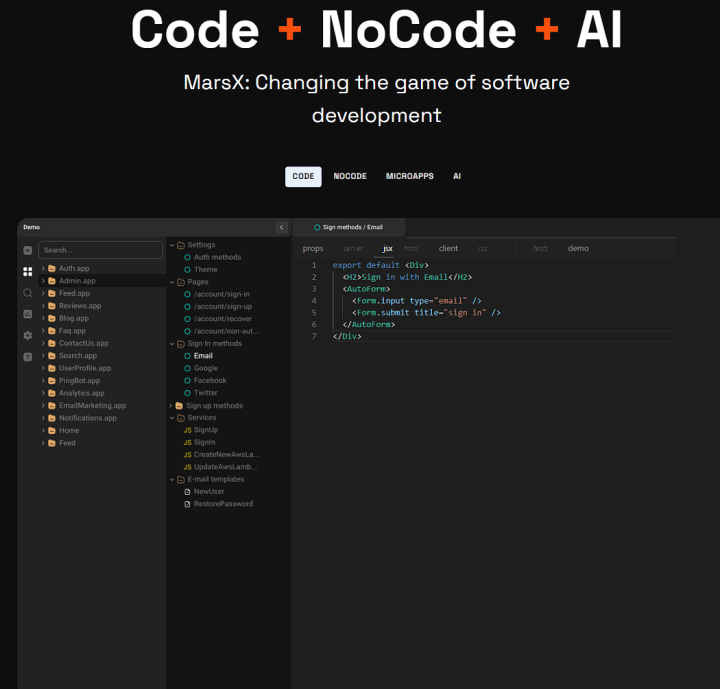Open the analytics chart sidebar icon
720x689 pixels.
27,314
